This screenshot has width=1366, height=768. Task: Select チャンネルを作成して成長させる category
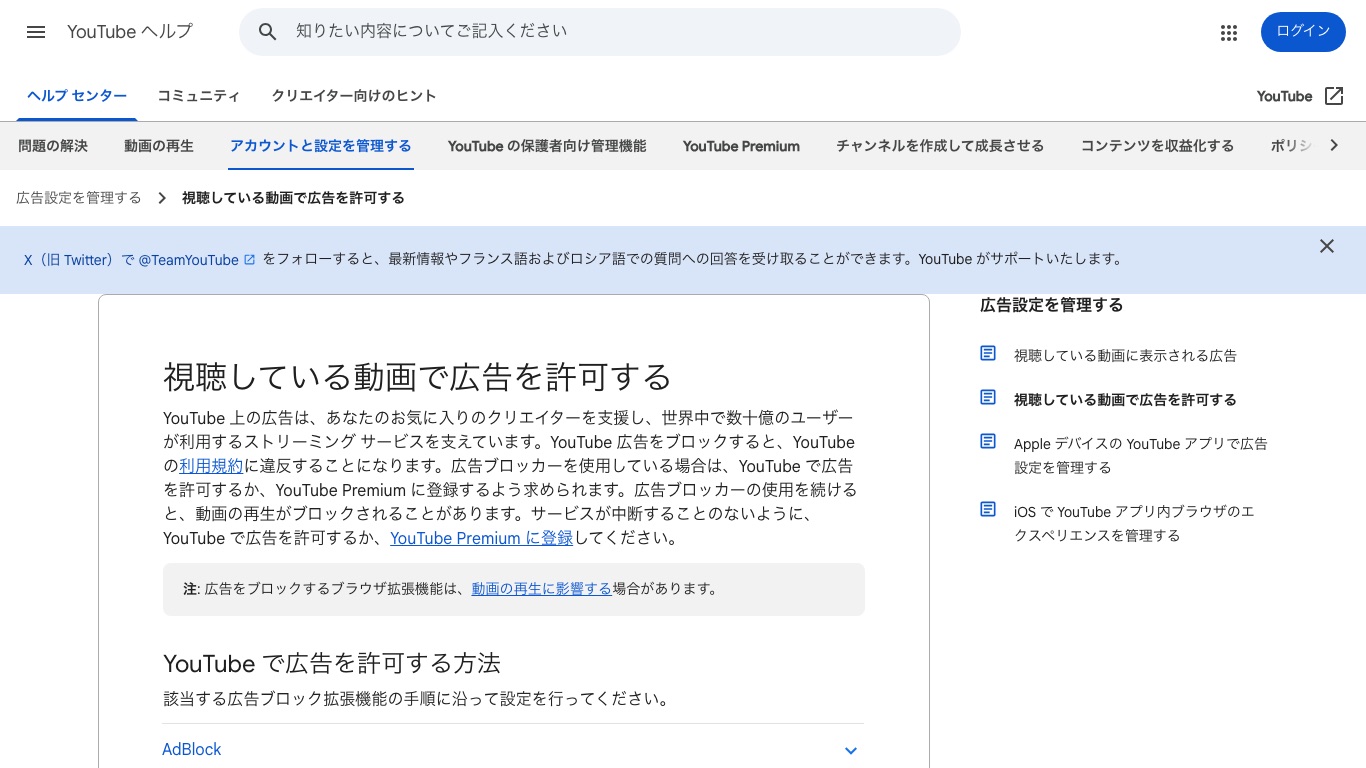[940, 146]
